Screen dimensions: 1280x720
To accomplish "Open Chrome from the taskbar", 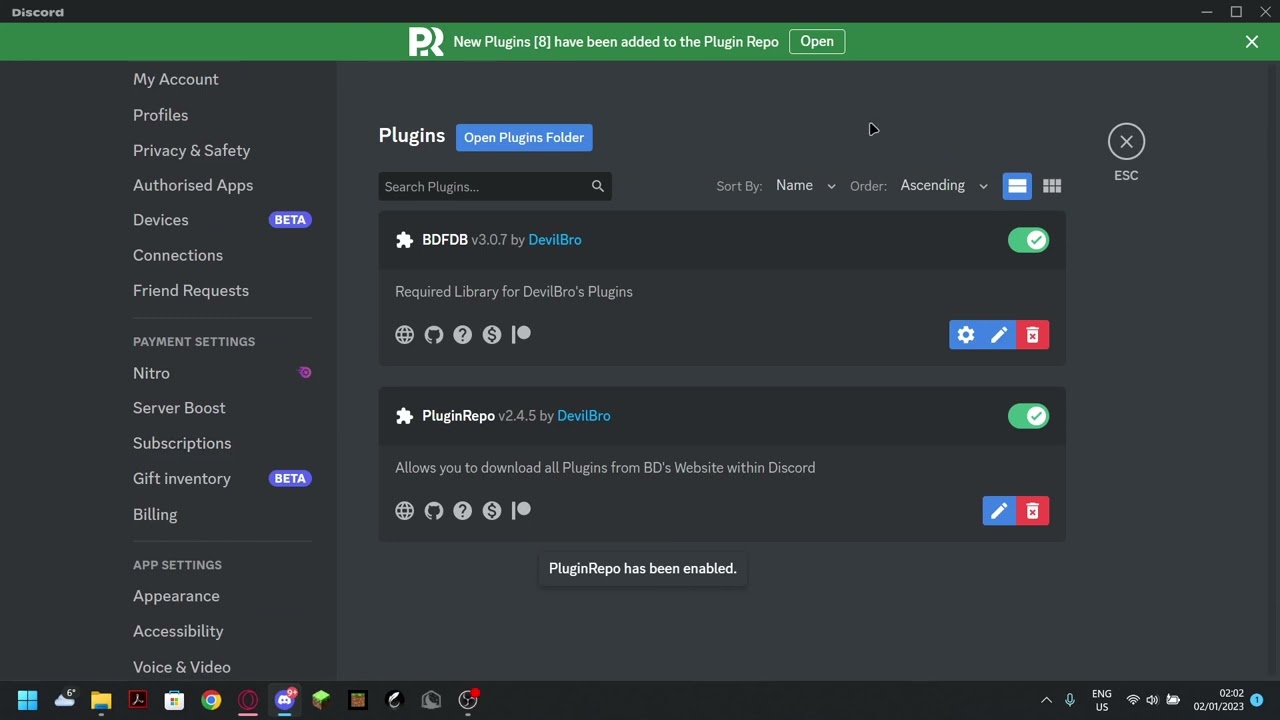I will pyautogui.click(x=211, y=700).
